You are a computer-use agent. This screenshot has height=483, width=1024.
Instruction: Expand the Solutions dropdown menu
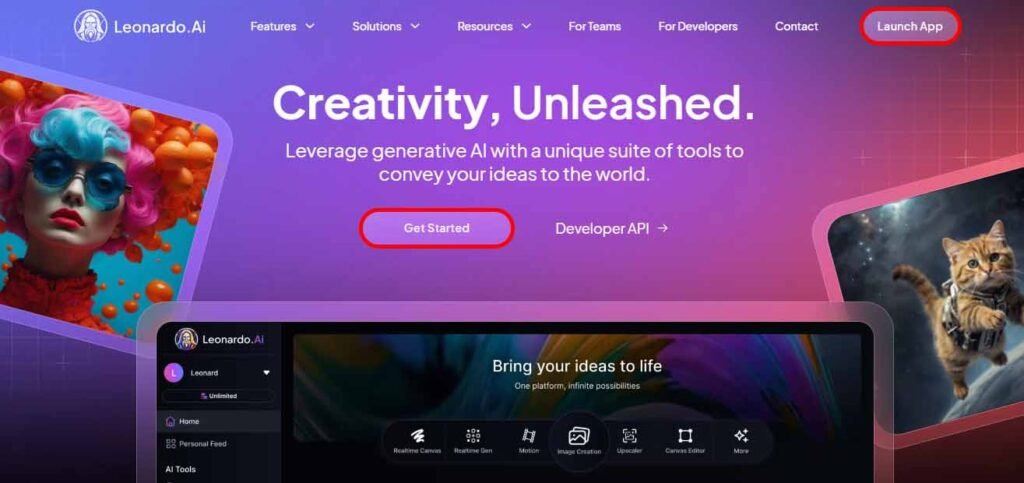click(x=385, y=27)
